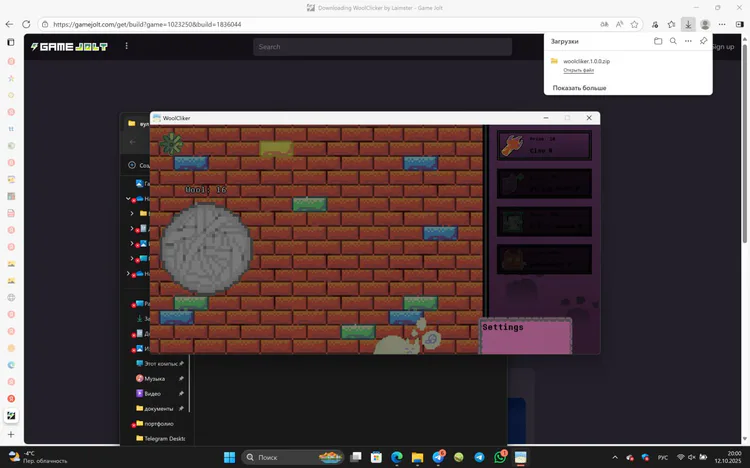Open документы folder in Explorer sidebar

158,409
